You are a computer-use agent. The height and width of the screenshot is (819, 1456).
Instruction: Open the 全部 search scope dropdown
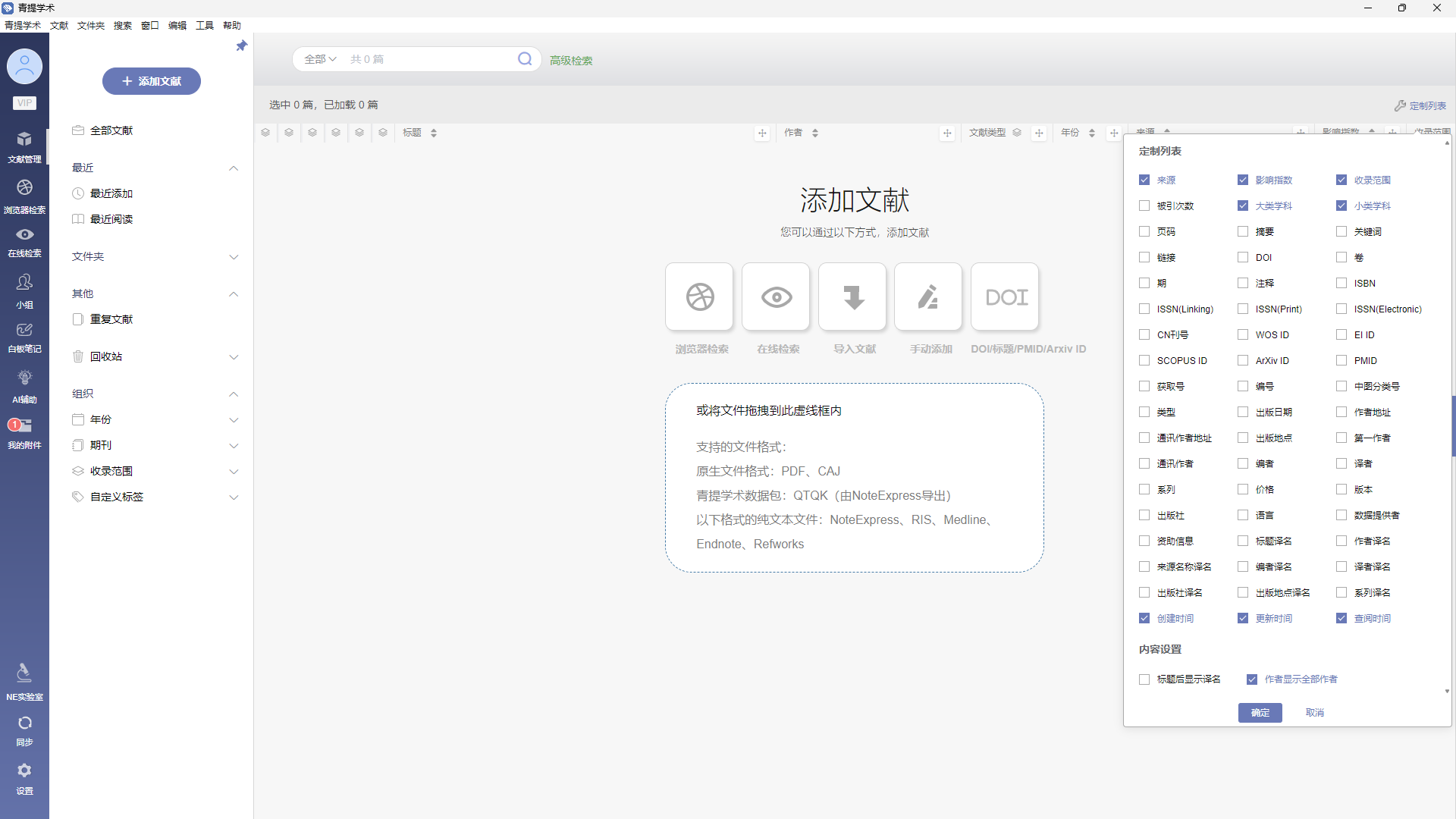tap(319, 59)
